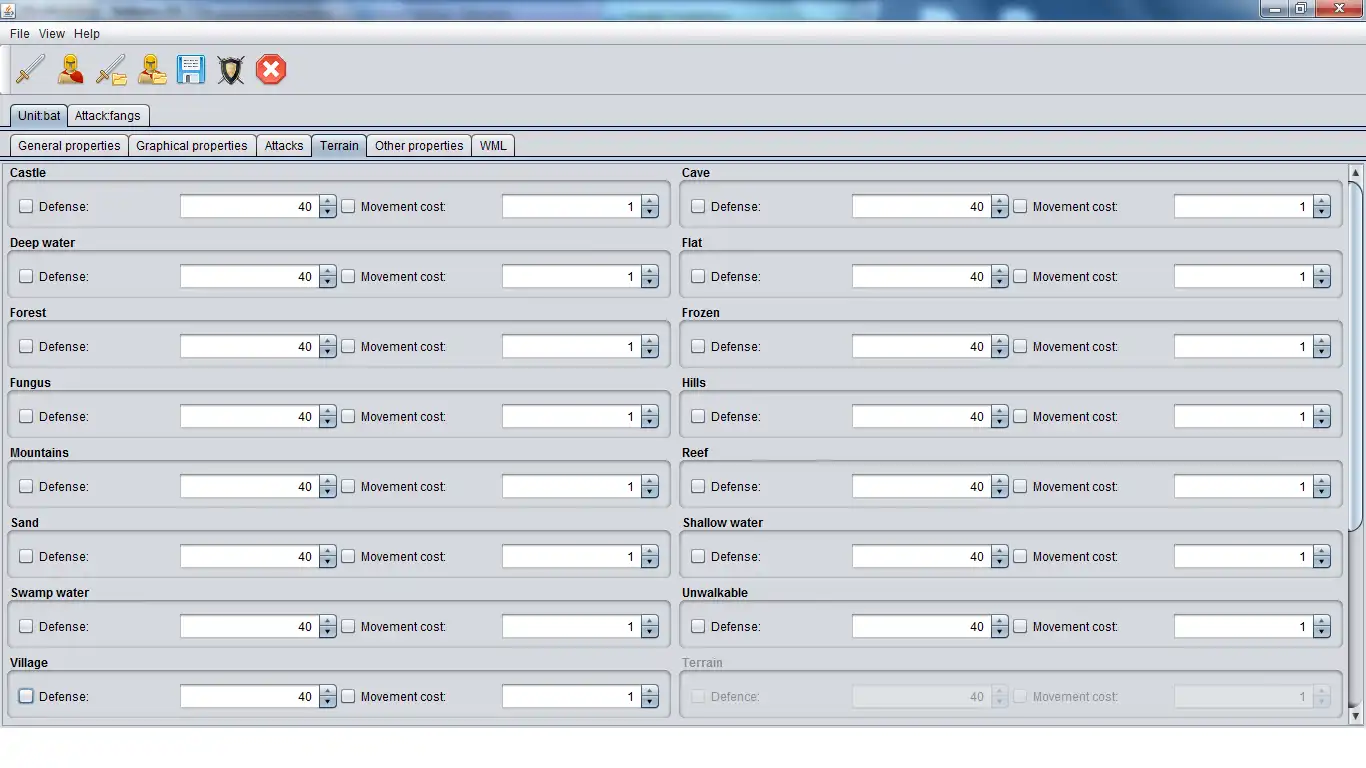Increase Forest Movement cost using up arrow
The height and width of the screenshot is (768, 1366).
pyautogui.click(x=650, y=341)
